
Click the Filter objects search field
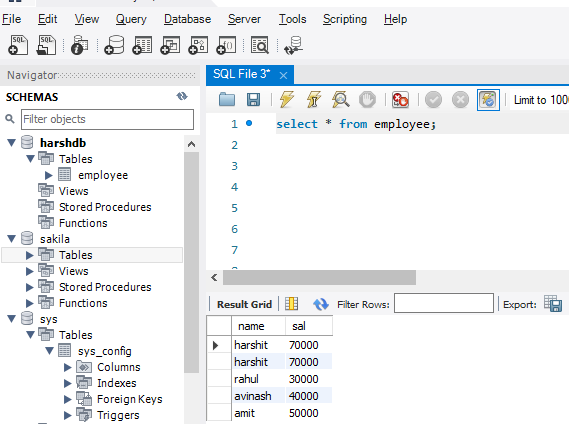107,119
